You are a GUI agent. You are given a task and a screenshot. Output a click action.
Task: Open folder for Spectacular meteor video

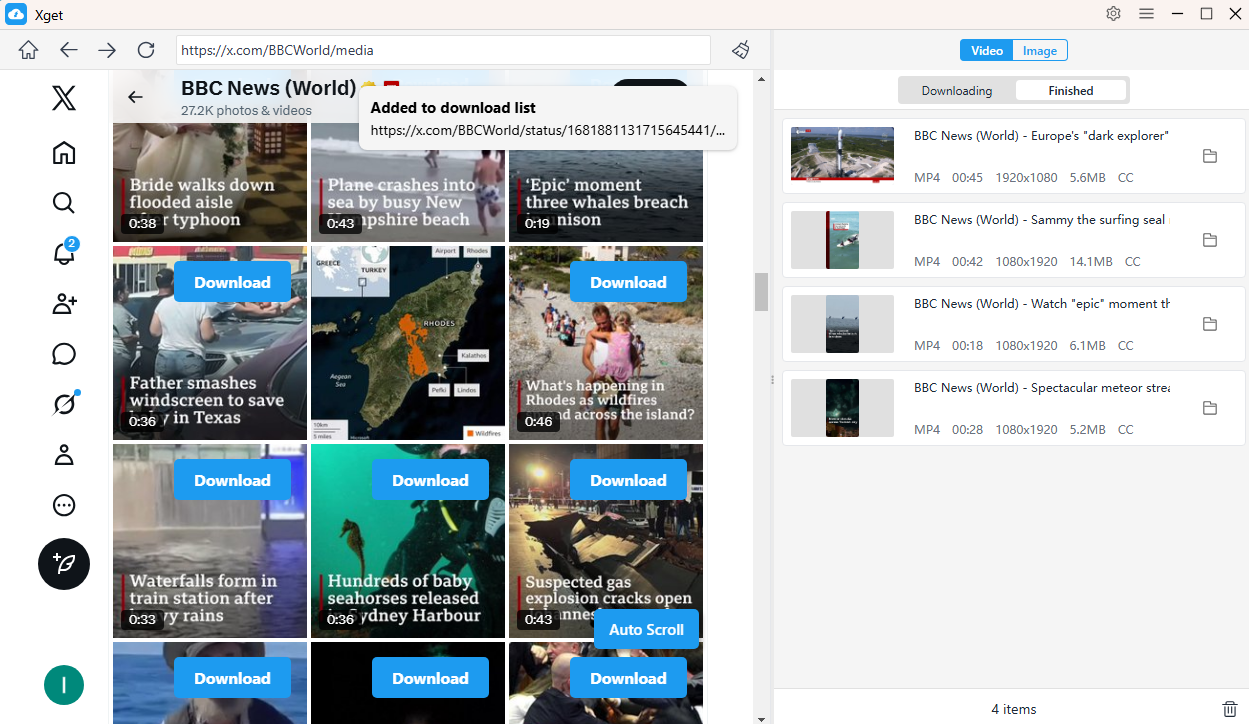click(x=1209, y=408)
